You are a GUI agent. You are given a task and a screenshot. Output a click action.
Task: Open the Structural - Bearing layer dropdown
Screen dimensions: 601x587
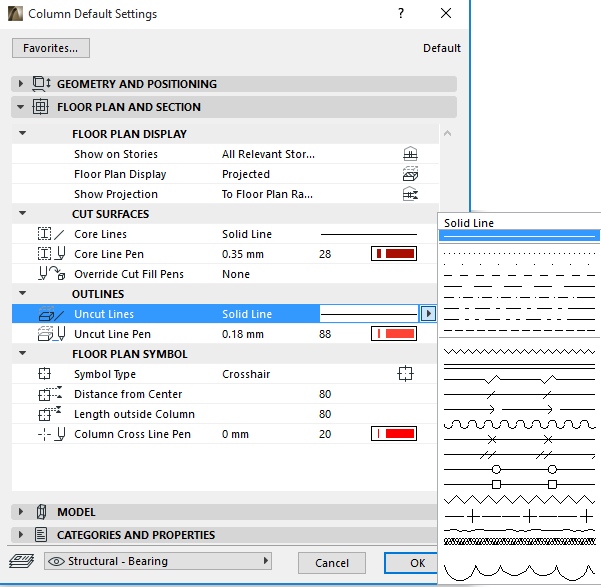tap(158, 561)
